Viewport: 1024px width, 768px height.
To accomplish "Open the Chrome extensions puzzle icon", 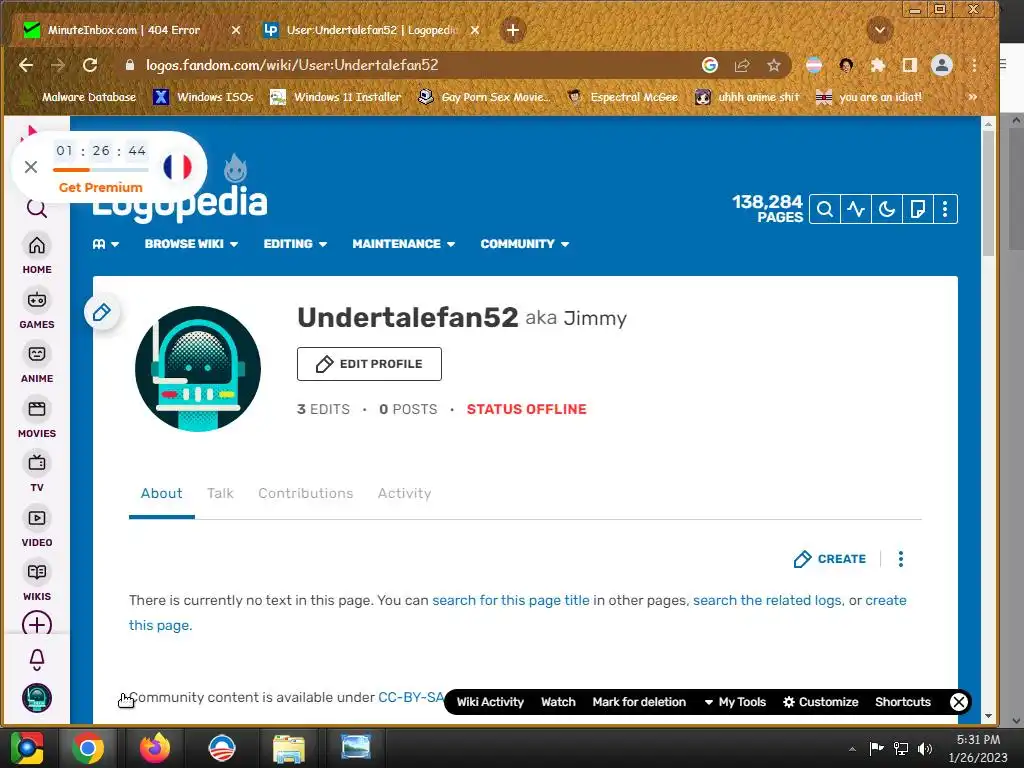I will coord(878,65).
